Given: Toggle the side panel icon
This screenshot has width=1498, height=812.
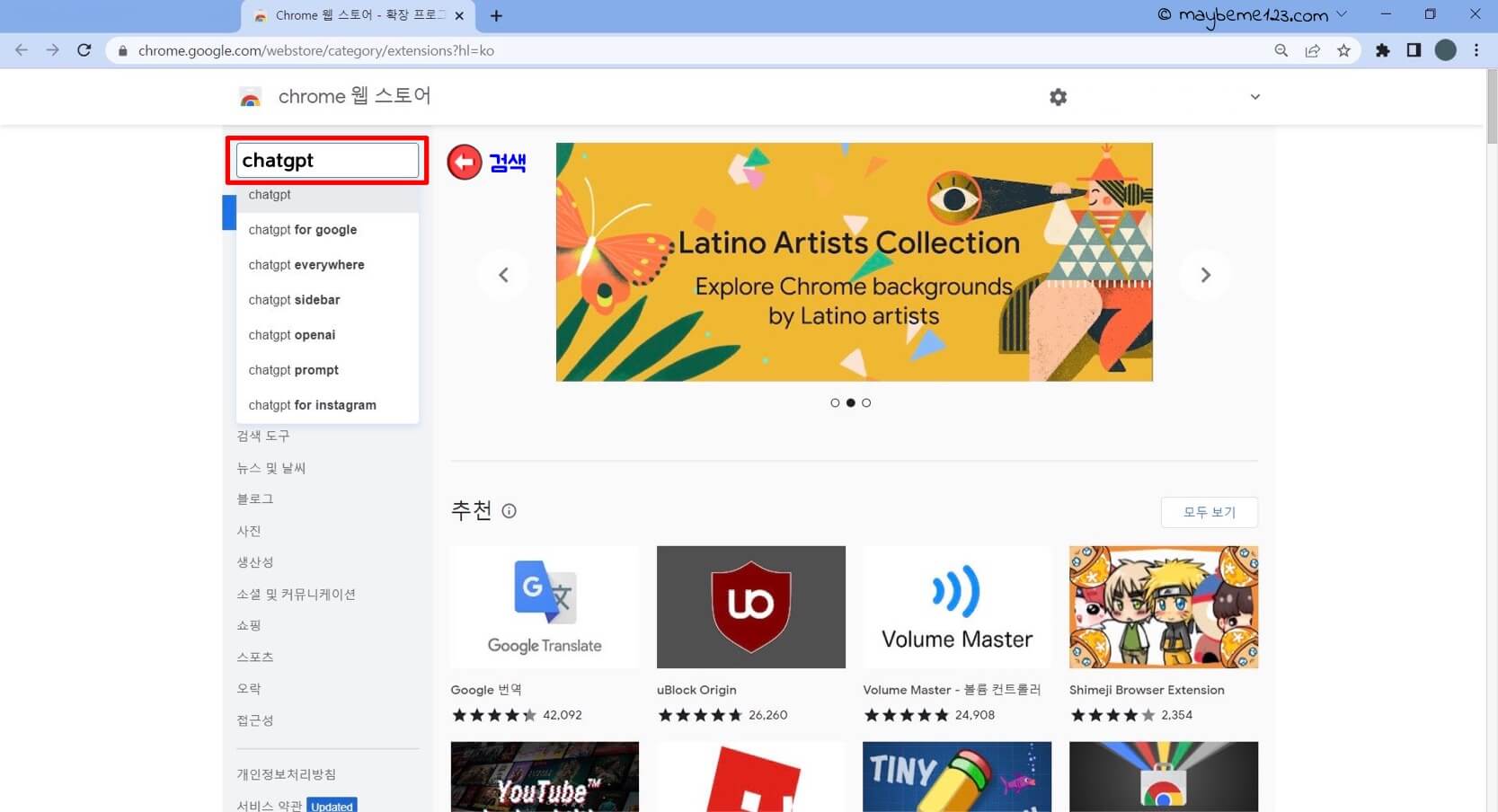Looking at the screenshot, I should point(1414,50).
